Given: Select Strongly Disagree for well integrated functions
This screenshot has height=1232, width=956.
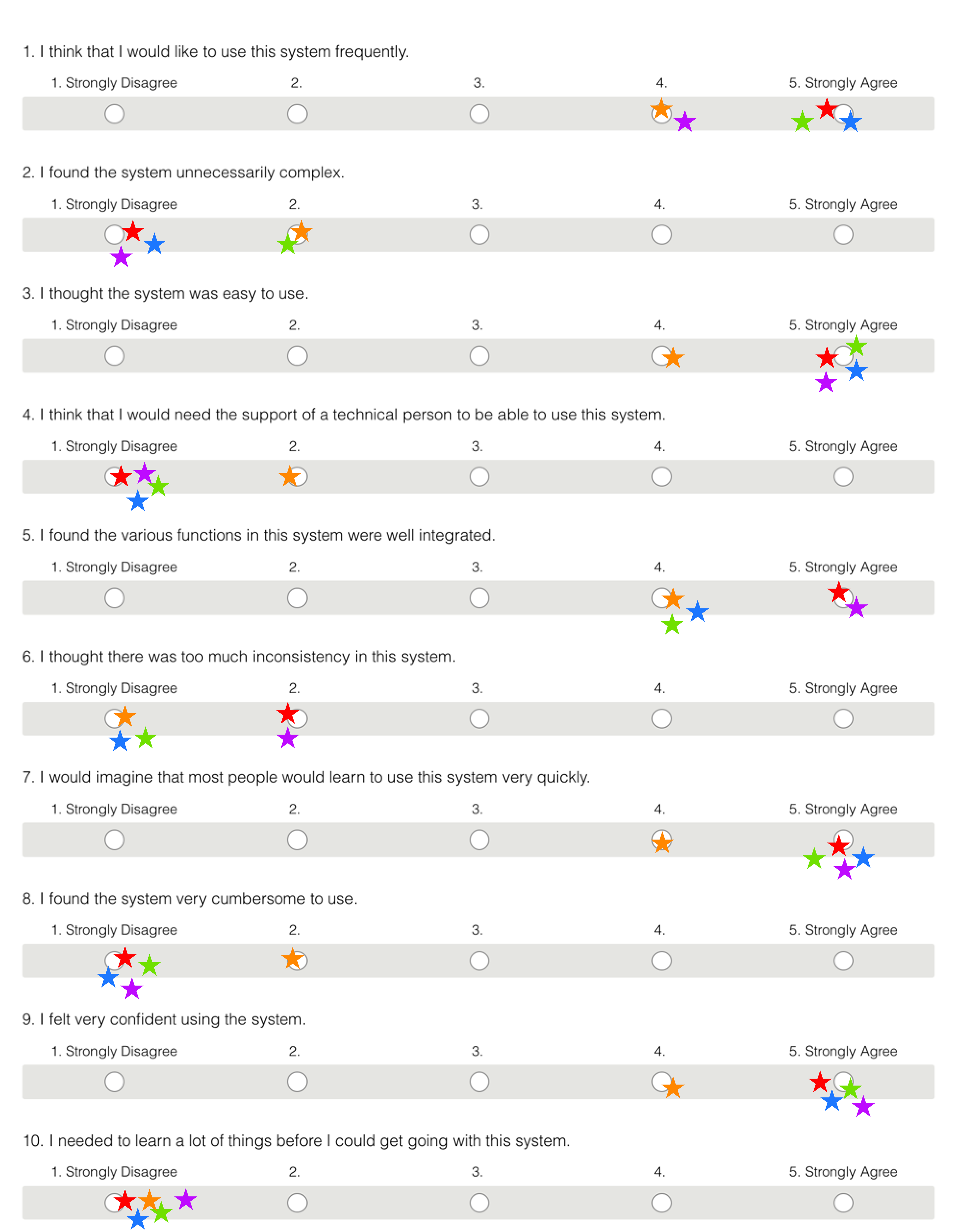Looking at the screenshot, I should tap(114, 598).
